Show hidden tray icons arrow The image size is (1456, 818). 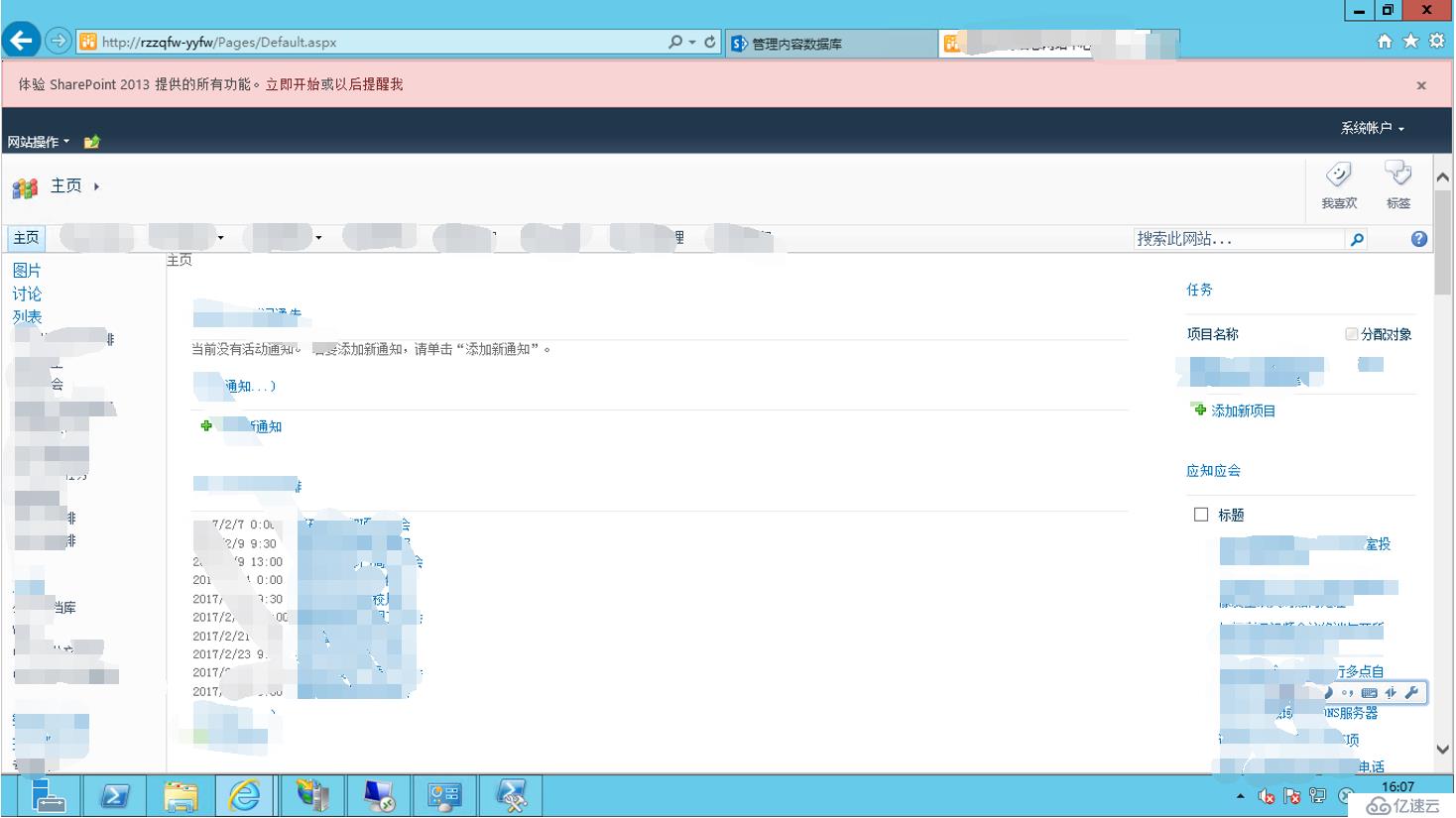1240,796
